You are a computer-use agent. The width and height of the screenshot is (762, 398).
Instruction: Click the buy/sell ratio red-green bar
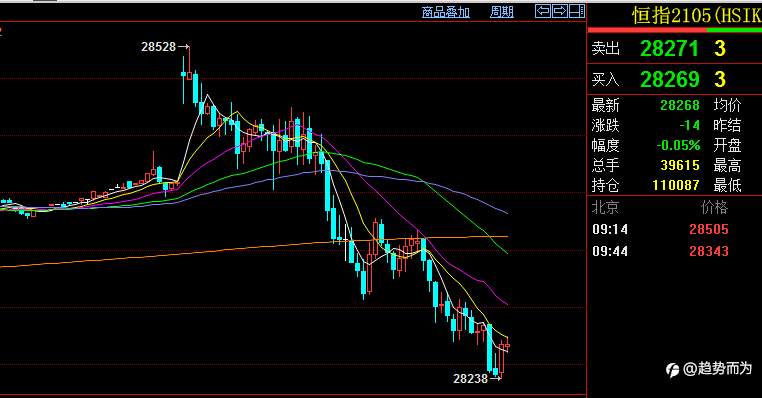[675, 30]
